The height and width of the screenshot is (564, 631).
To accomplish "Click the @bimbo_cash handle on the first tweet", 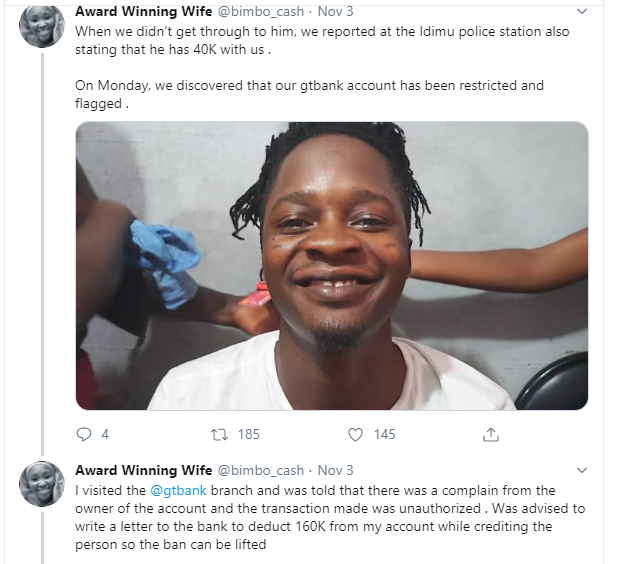I will coord(260,13).
